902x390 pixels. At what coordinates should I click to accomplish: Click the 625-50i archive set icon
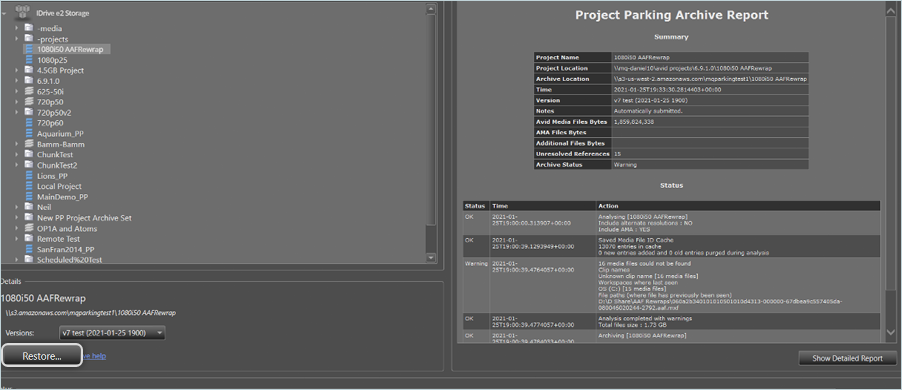[29, 91]
